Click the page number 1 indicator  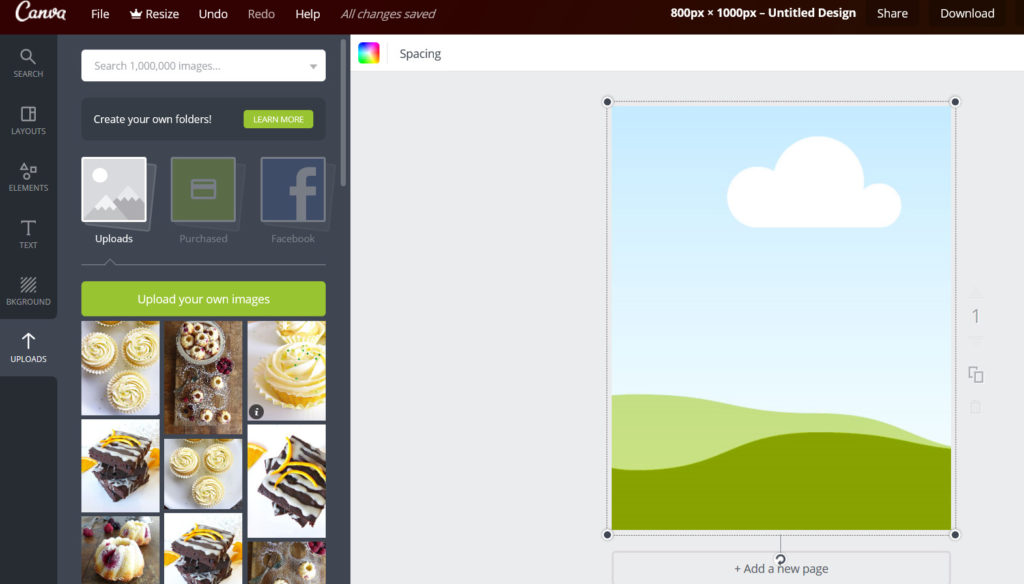(x=976, y=316)
